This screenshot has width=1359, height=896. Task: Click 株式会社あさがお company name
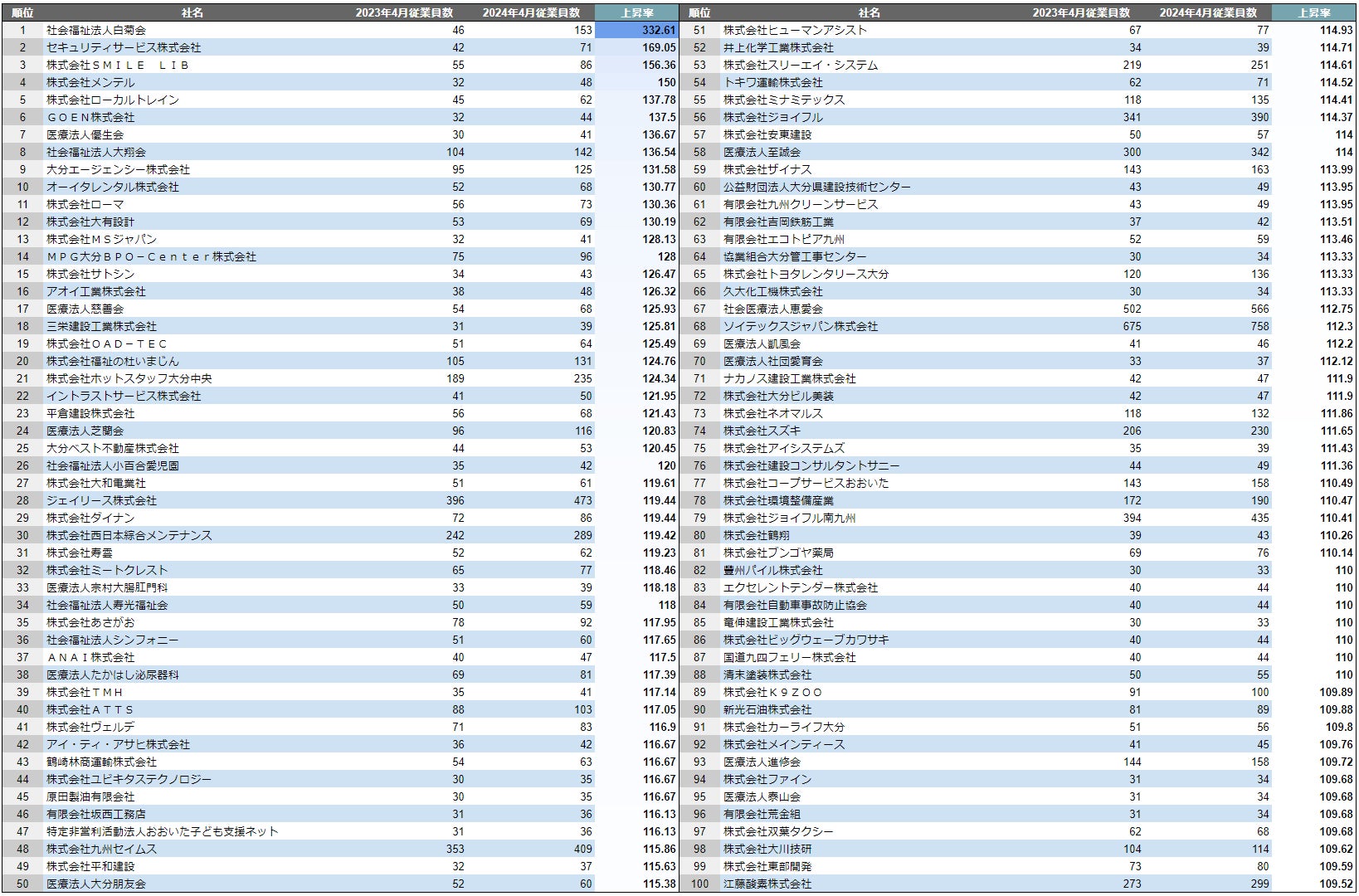pos(90,622)
